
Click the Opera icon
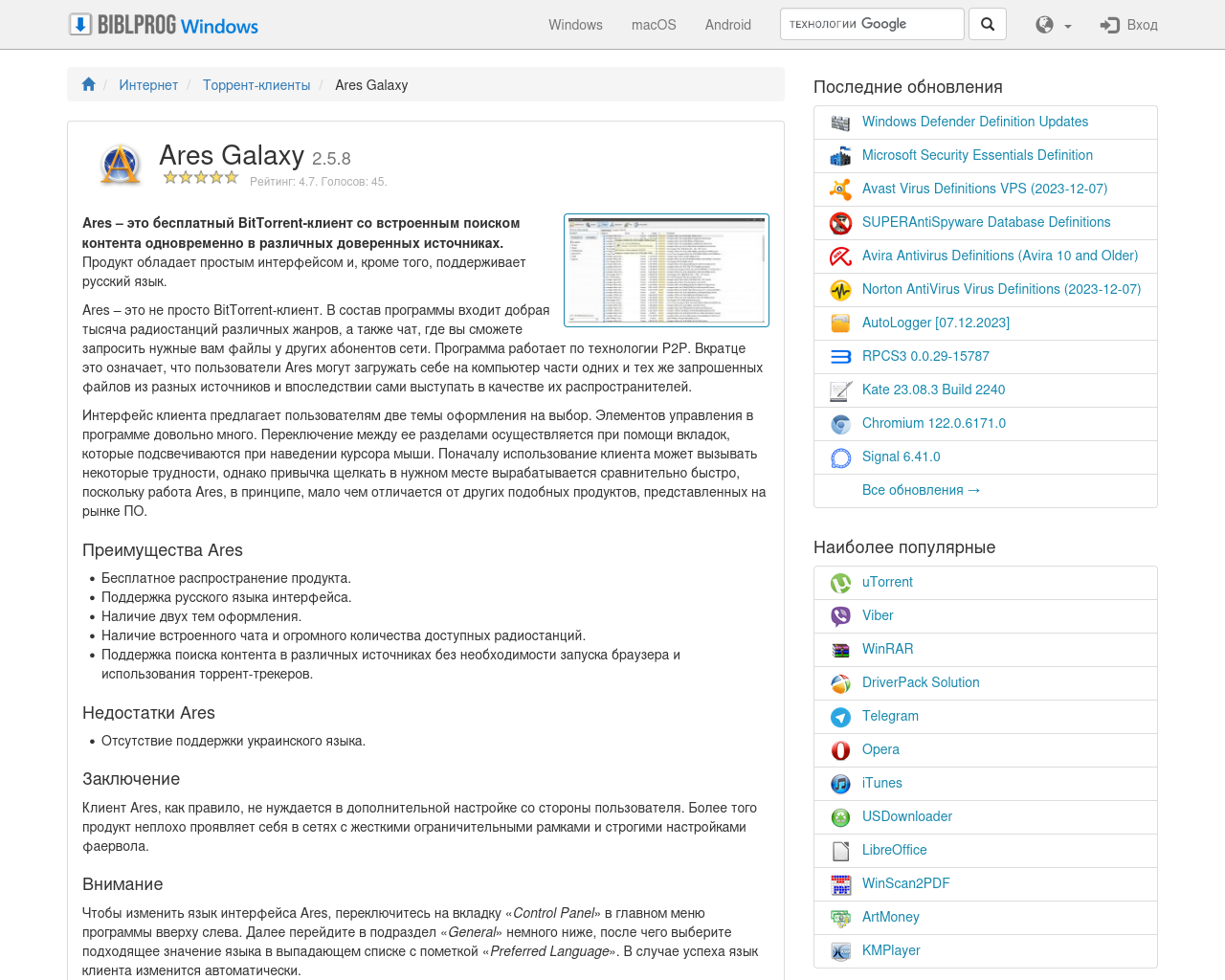pos(840,750)
